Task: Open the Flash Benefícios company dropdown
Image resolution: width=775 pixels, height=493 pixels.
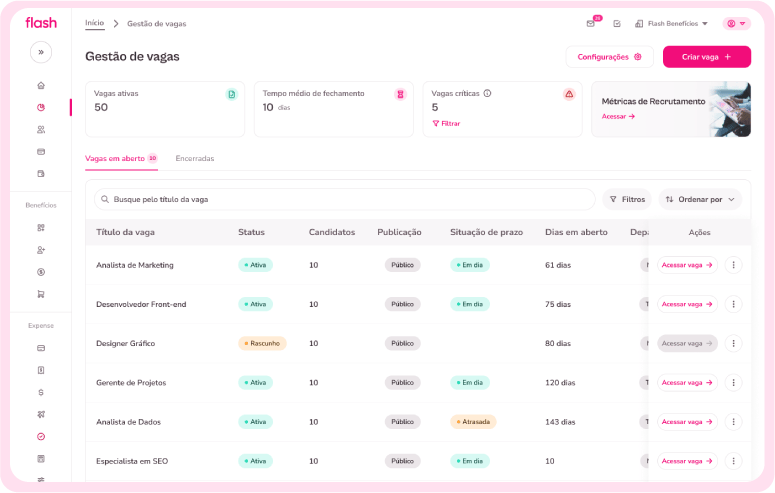Action: click(671, 23)
